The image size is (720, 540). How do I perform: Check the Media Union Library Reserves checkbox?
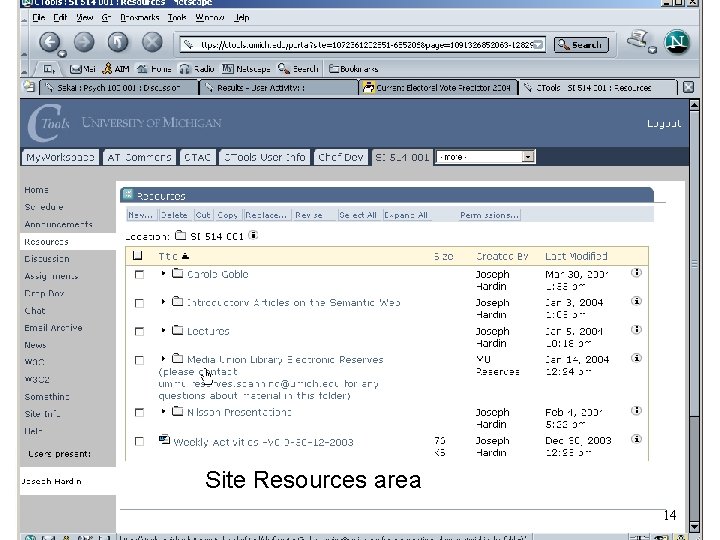pos(139,360)
